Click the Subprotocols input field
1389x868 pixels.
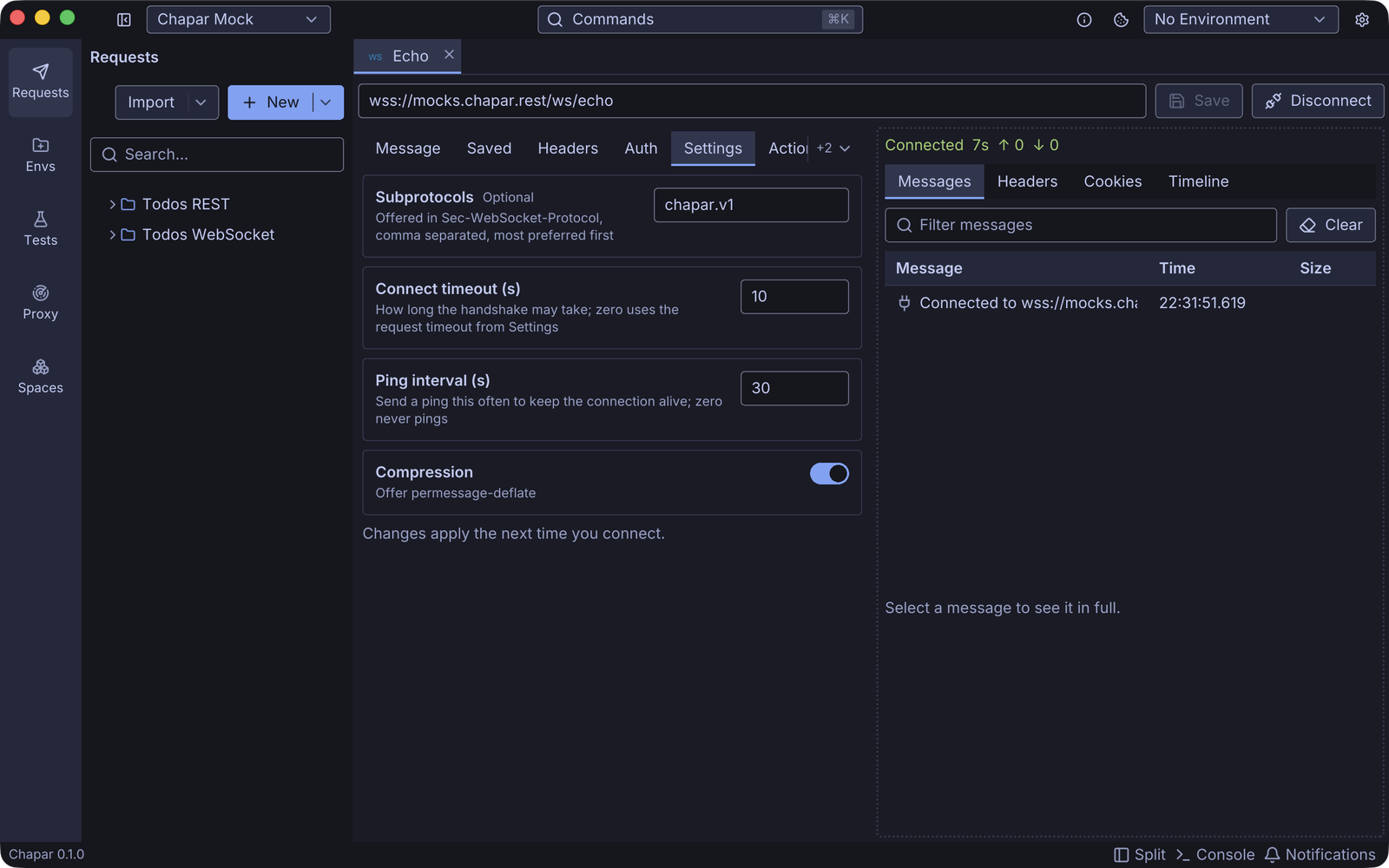751,205
